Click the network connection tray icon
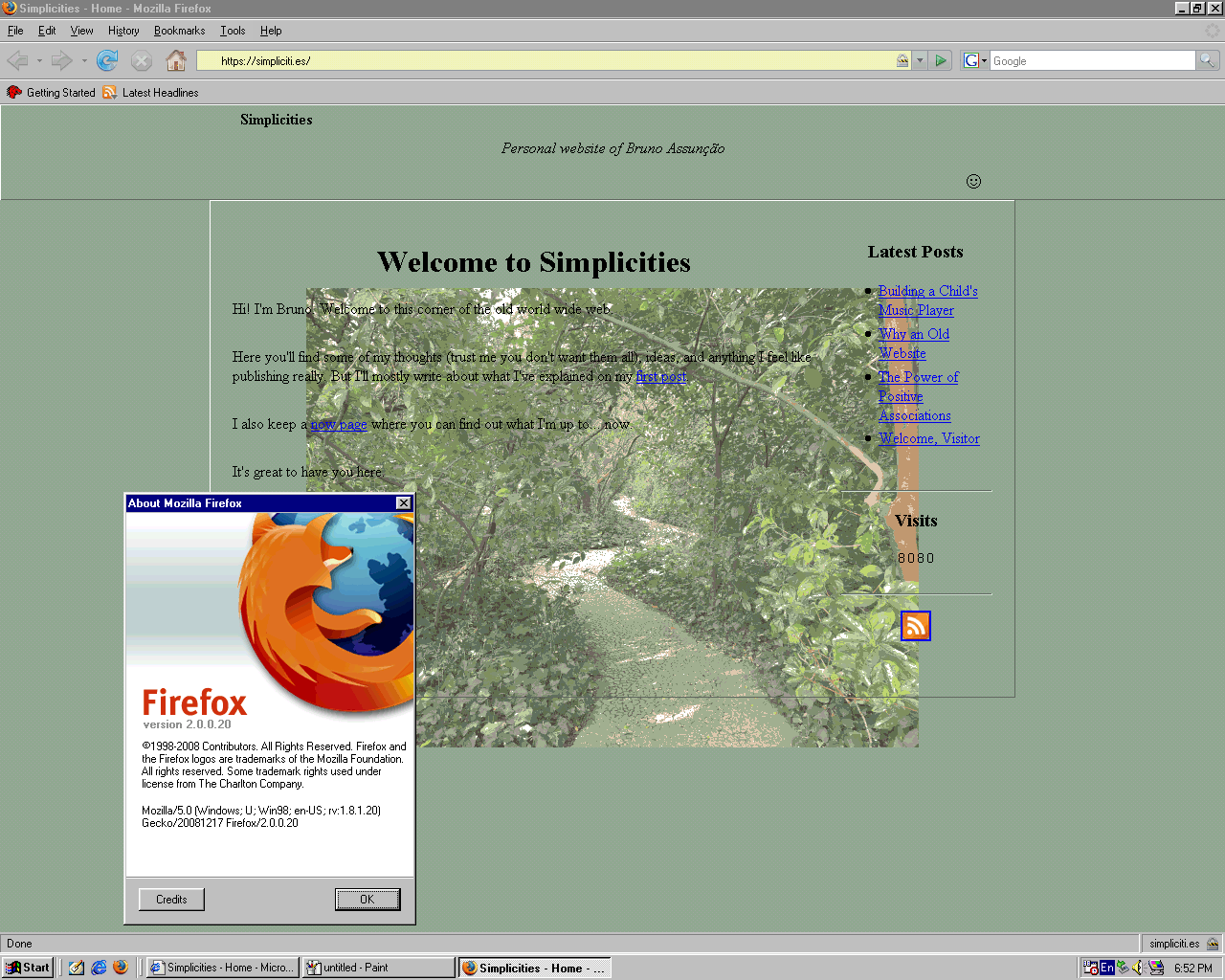The image size is (1225, 980). [x=1124, y=968]
